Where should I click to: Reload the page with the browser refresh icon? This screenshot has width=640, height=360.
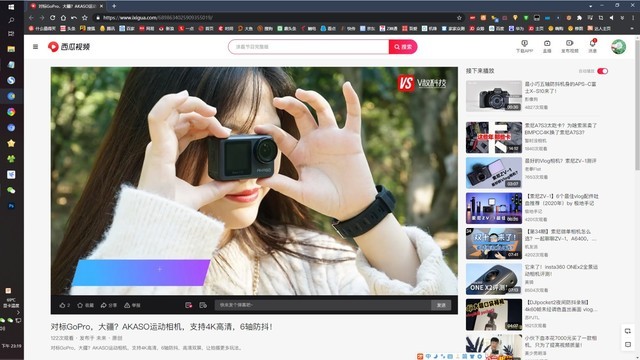(52, 18)
